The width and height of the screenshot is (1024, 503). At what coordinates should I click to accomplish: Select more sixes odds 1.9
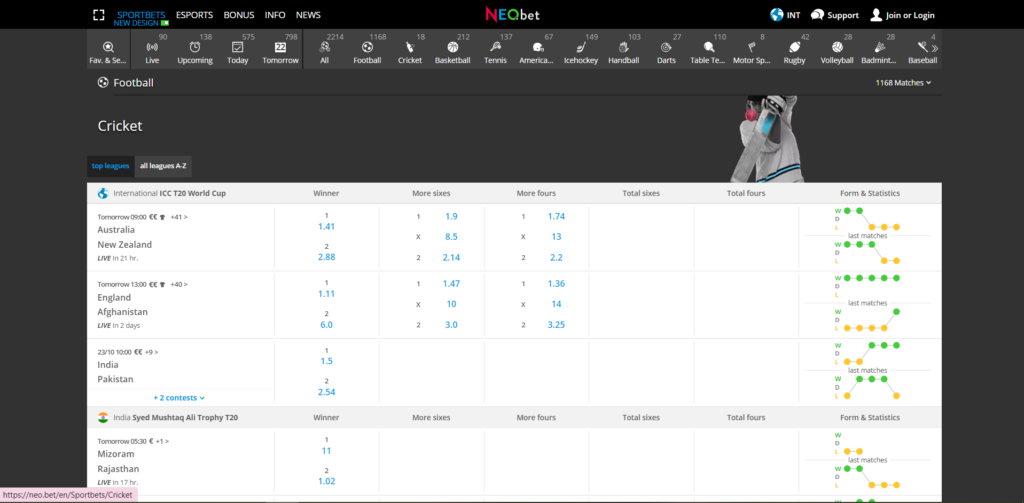(451, 216)
